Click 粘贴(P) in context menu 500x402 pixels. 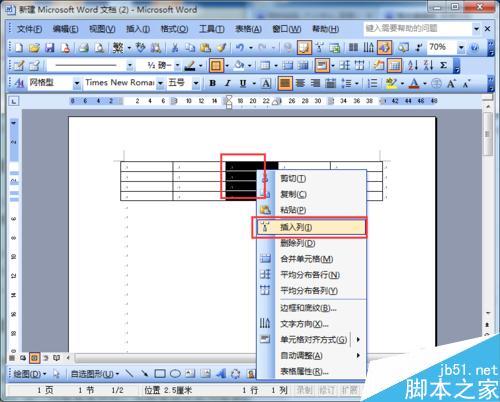pos(311,210)
